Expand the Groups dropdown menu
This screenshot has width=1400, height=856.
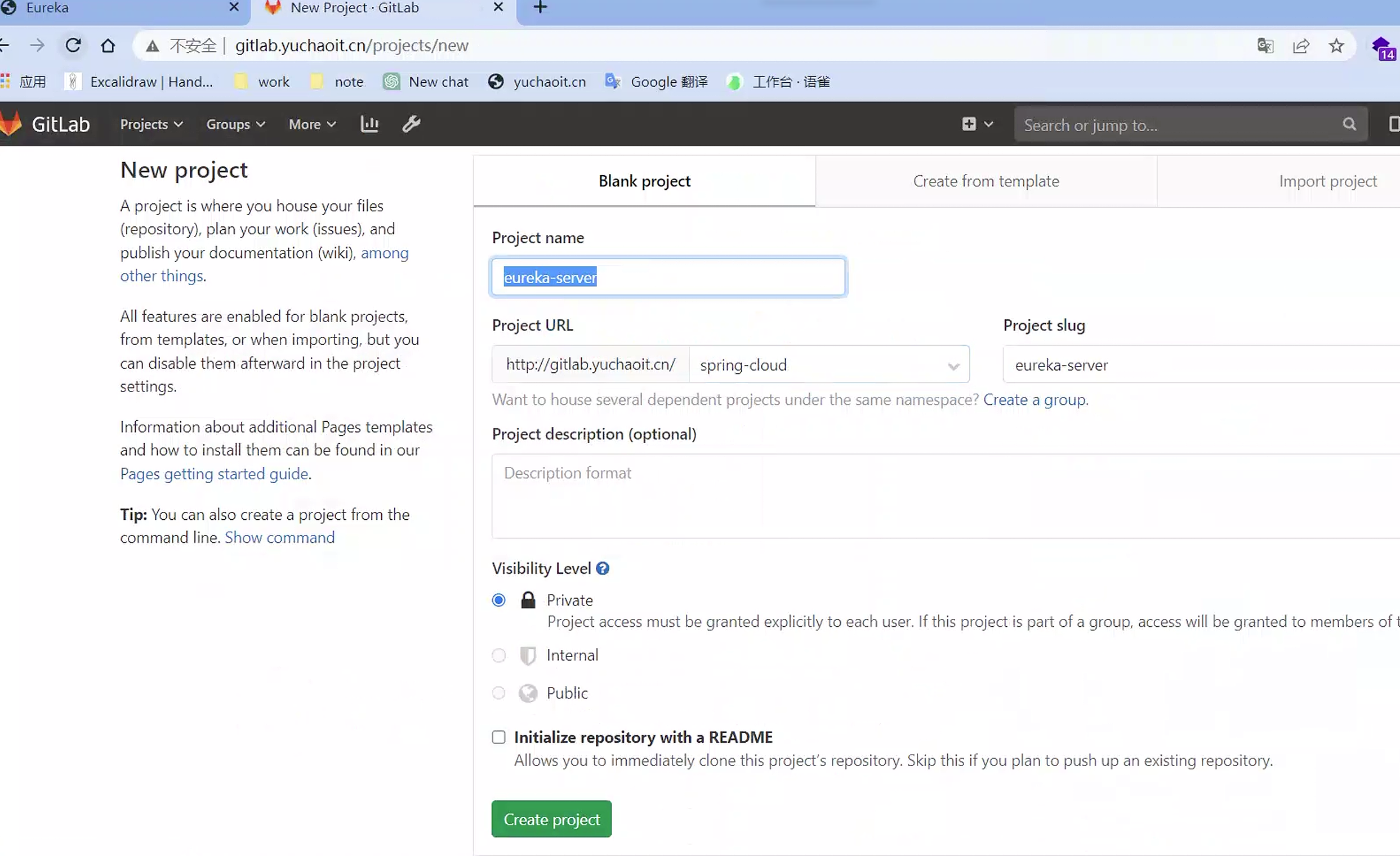point(235,124)
